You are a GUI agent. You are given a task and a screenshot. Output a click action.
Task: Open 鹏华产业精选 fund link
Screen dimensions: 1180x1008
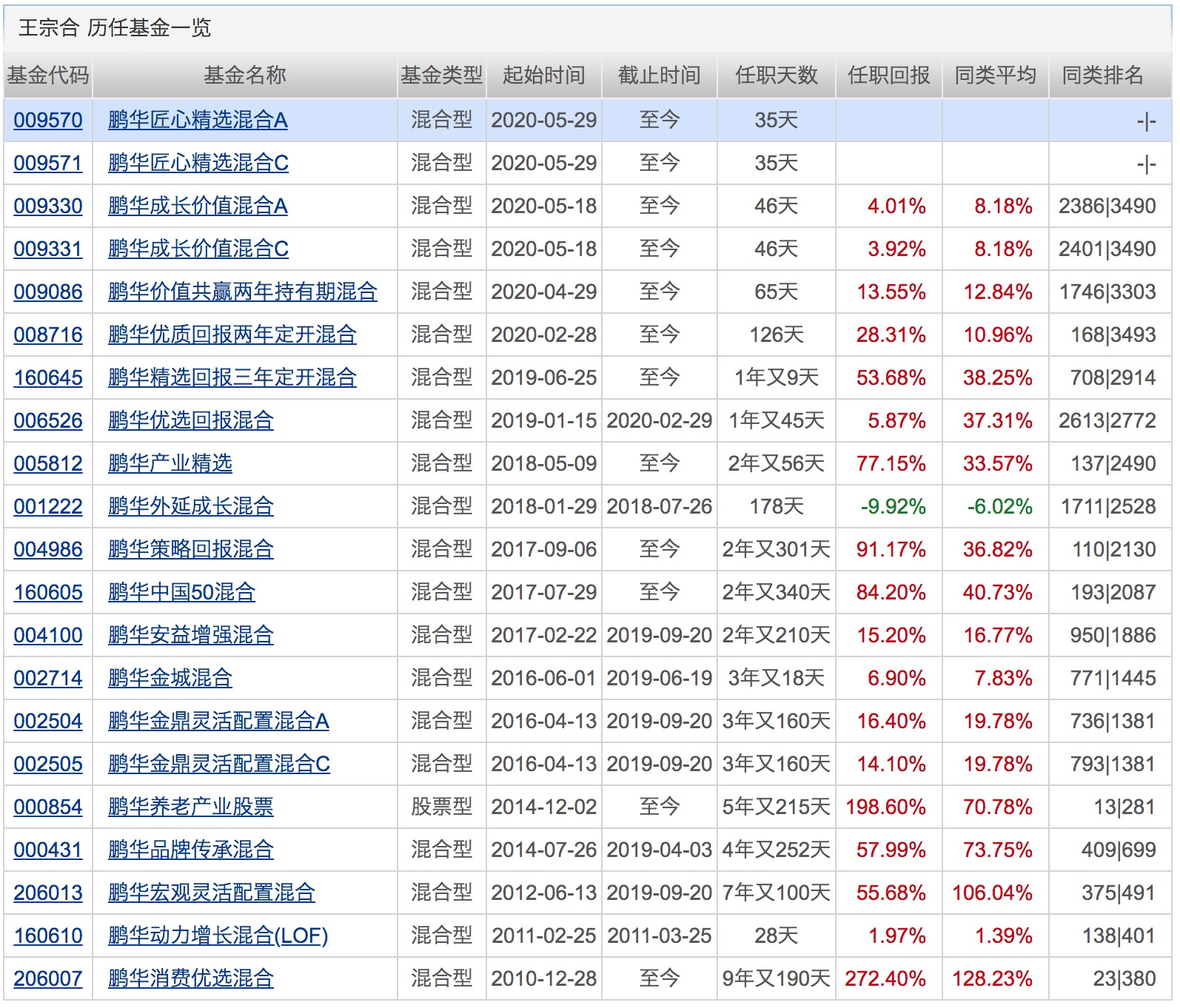click(x=170, y=463)
